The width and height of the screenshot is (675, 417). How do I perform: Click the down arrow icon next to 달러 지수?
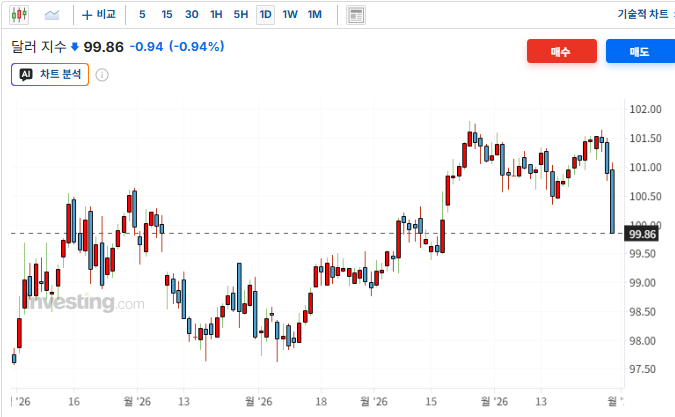74,46
